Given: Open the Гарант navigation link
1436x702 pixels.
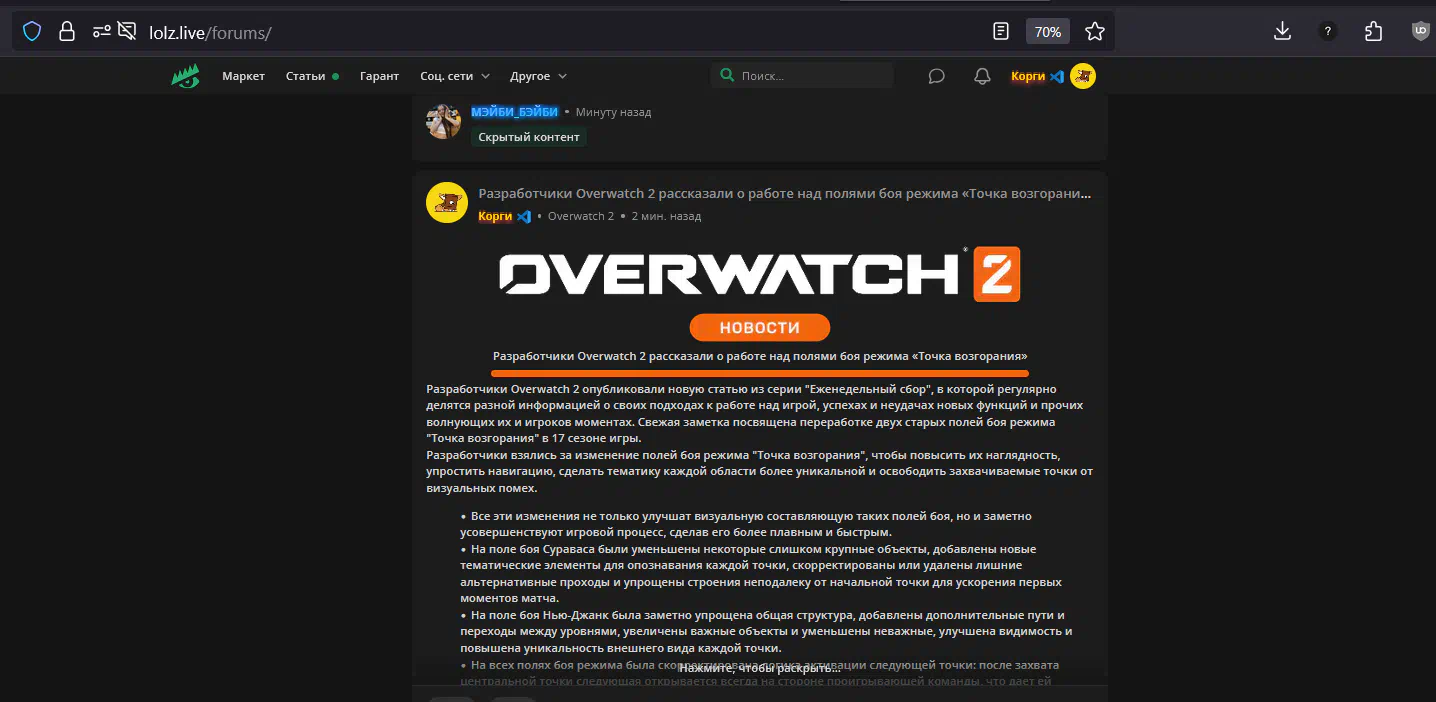Looking at the screenshot, I should pyautogui.click(x=379, y=76).
